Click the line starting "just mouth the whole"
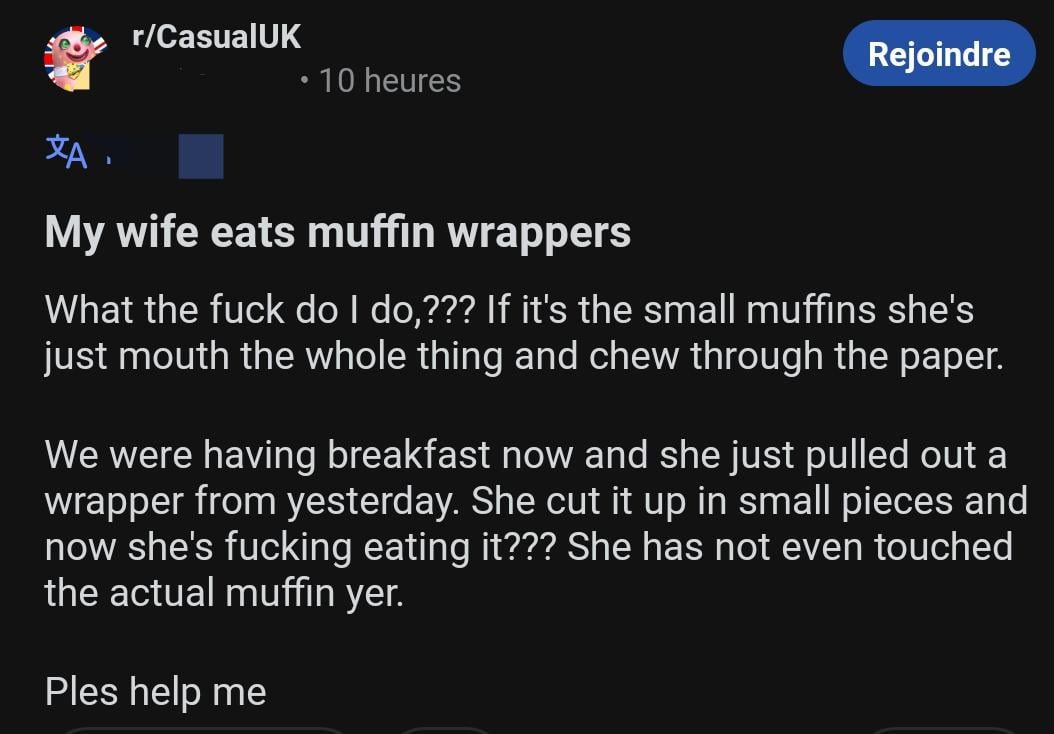The width and height of the screenshot is (1054, 734). 522,356
